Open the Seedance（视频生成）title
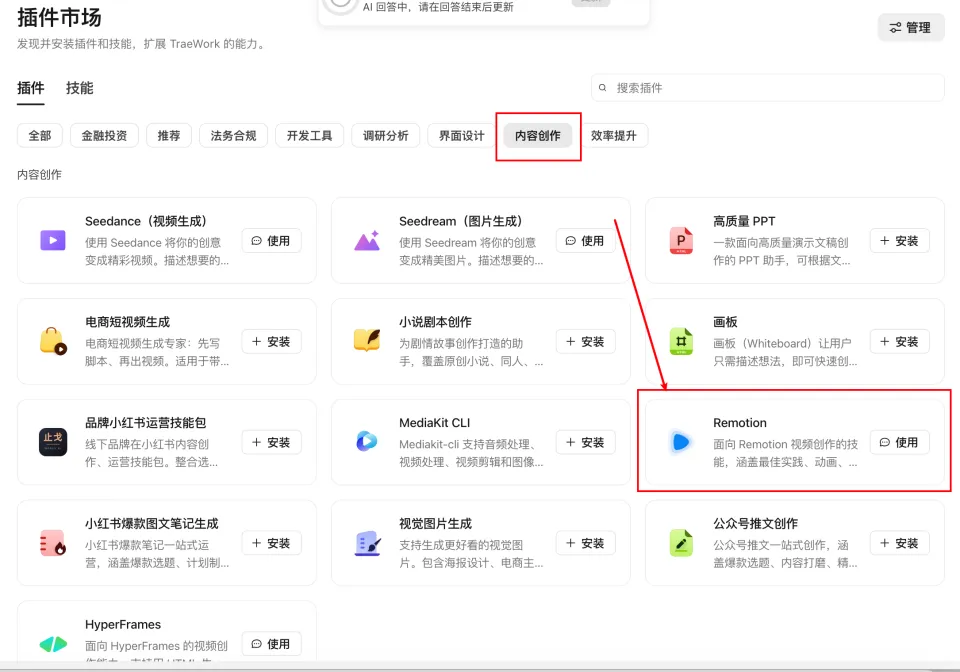The width and height of the screenshot is (960, 672). [x=146, y=221]
